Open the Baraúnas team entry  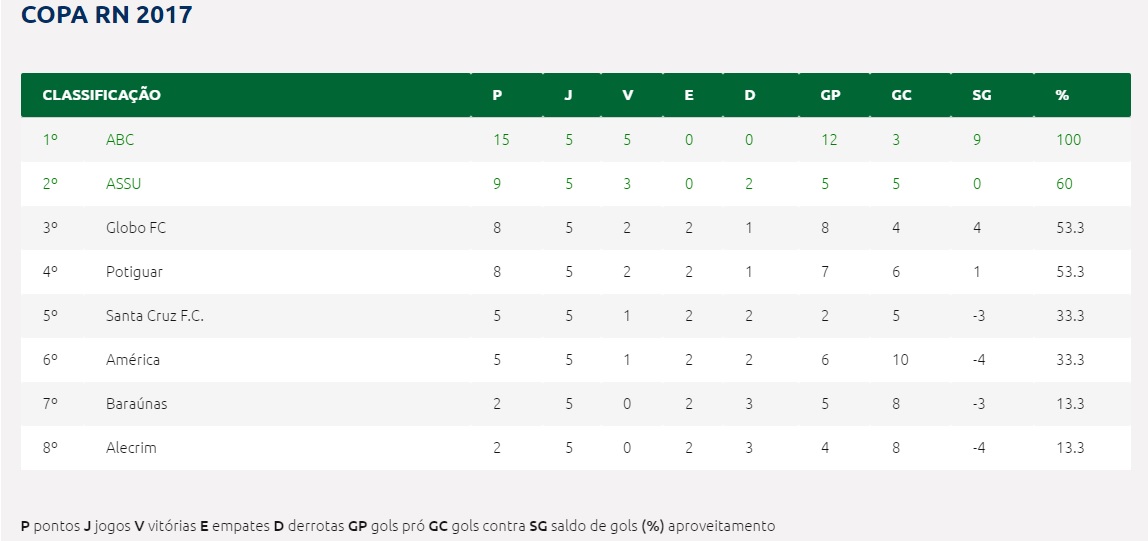tap(137, 403)
